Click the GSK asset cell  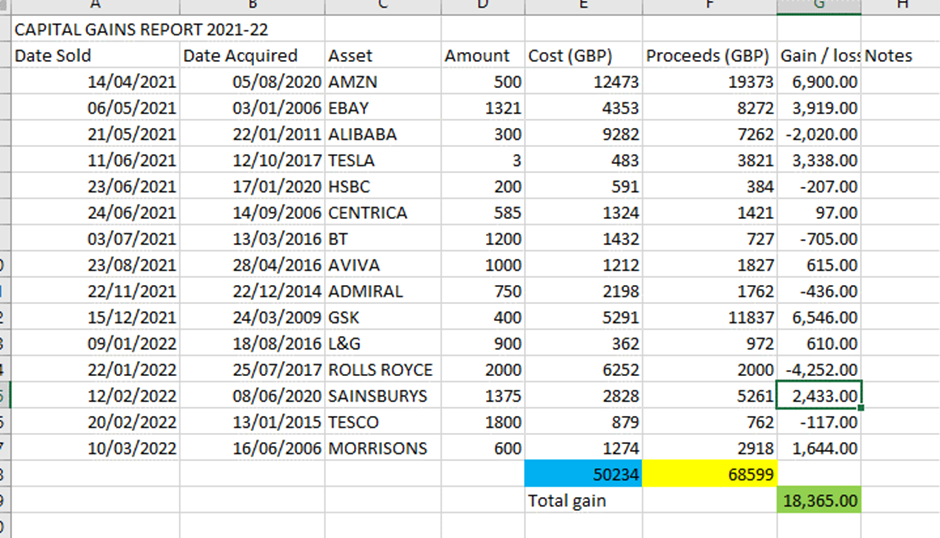383,317
